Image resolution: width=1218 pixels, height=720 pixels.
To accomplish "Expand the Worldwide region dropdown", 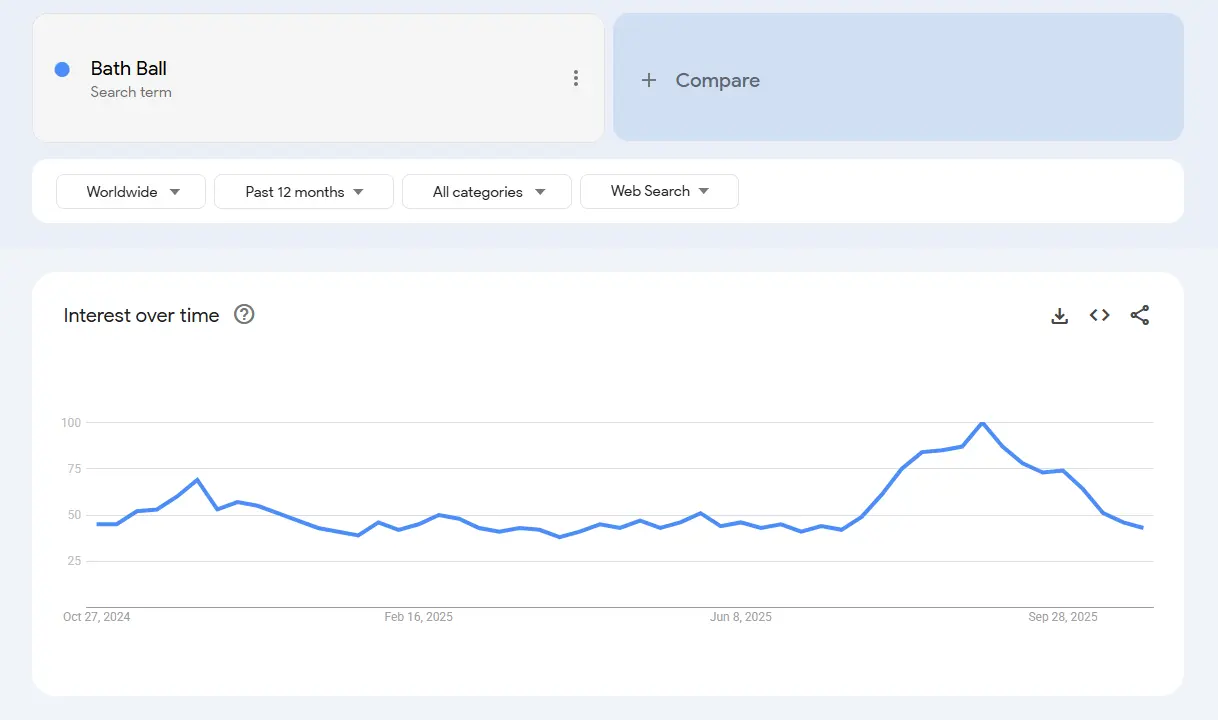I will [x=131, y=191].
